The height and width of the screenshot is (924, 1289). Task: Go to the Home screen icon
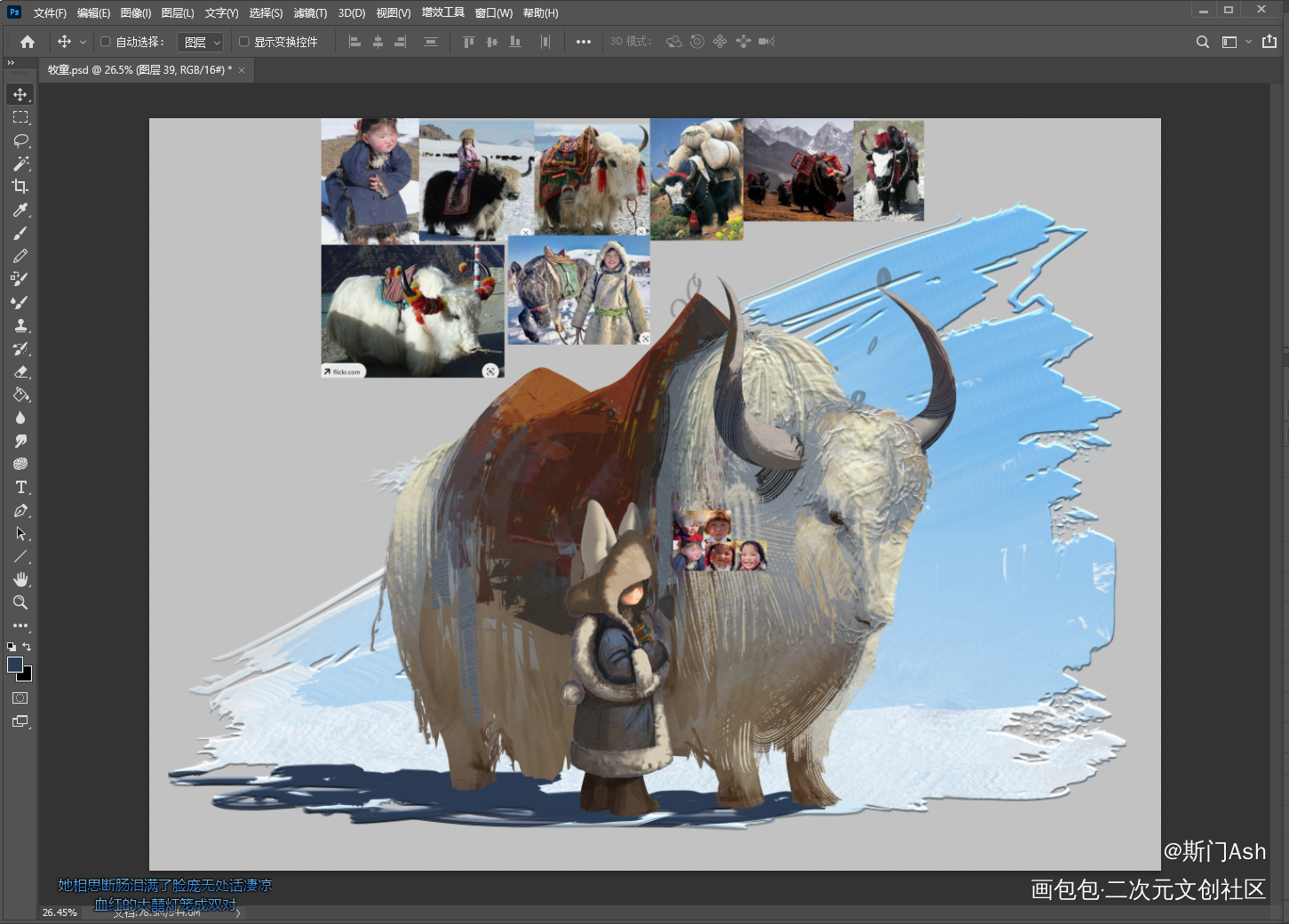28,42
